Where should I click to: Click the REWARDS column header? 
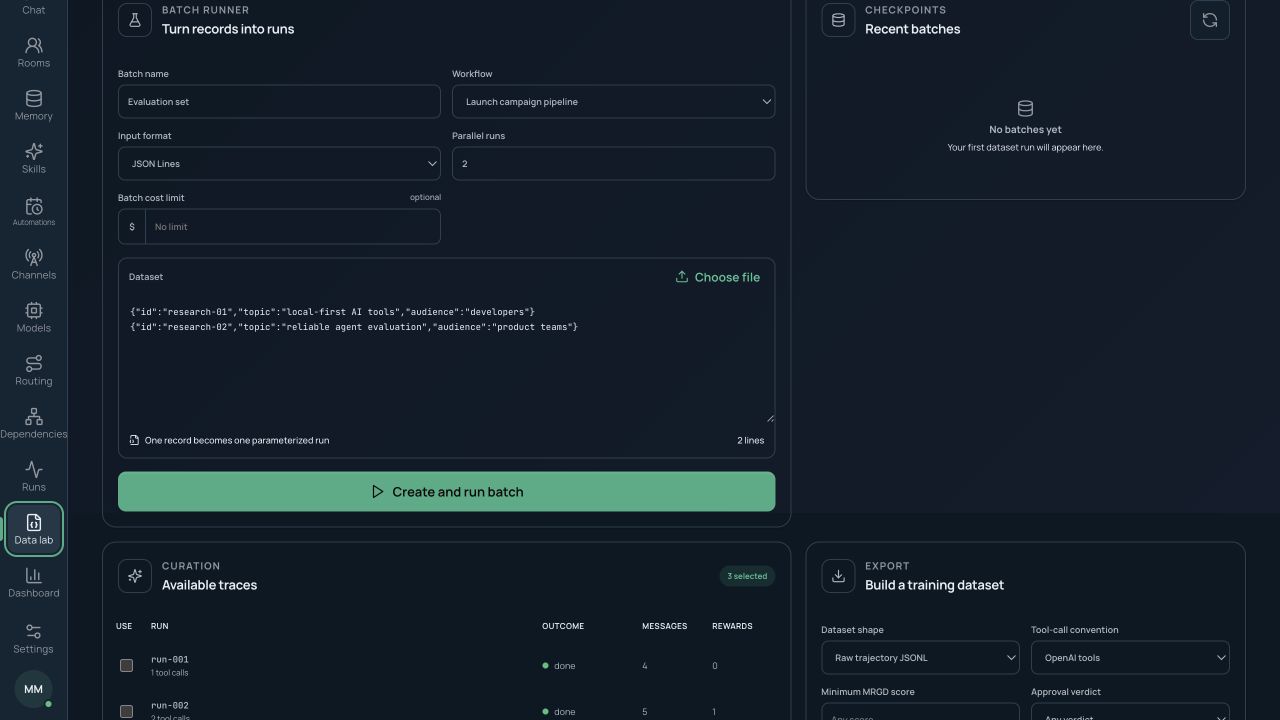click(732, 626)
